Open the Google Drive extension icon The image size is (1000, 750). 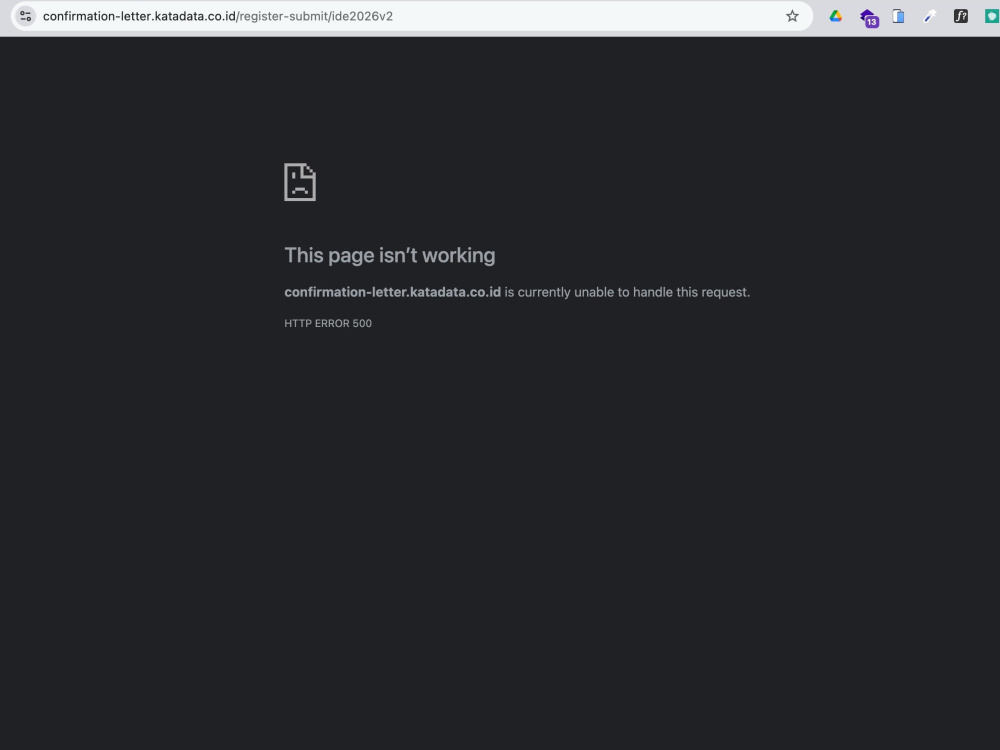click(x=835, y=16)
